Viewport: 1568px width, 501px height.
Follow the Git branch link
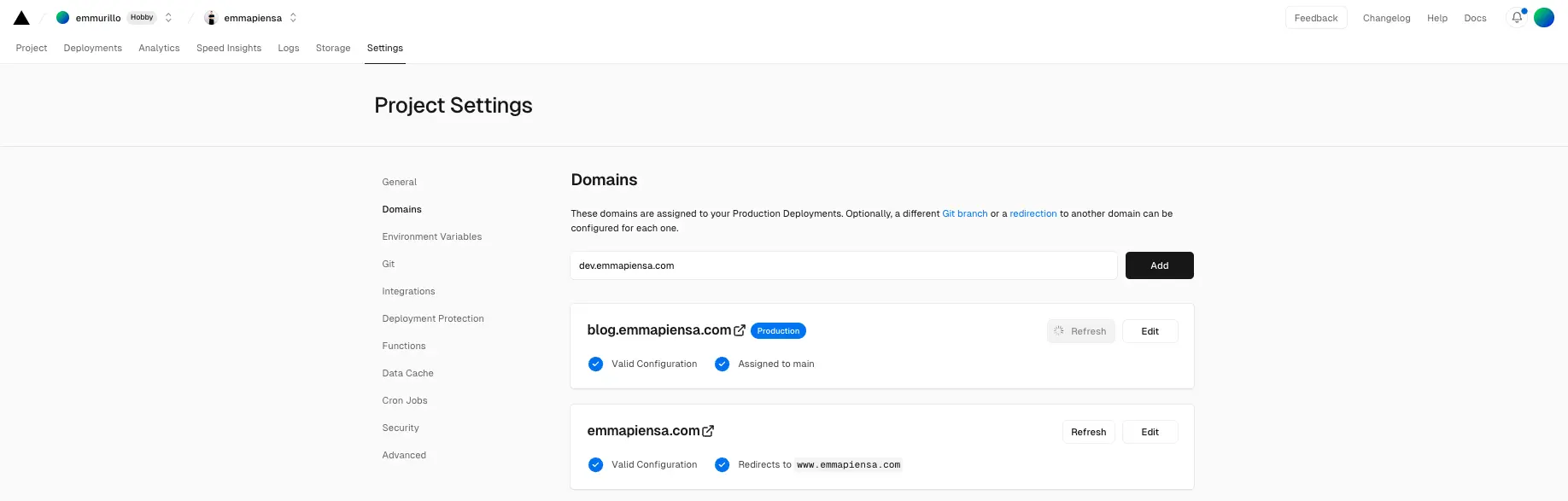point(964,213)
